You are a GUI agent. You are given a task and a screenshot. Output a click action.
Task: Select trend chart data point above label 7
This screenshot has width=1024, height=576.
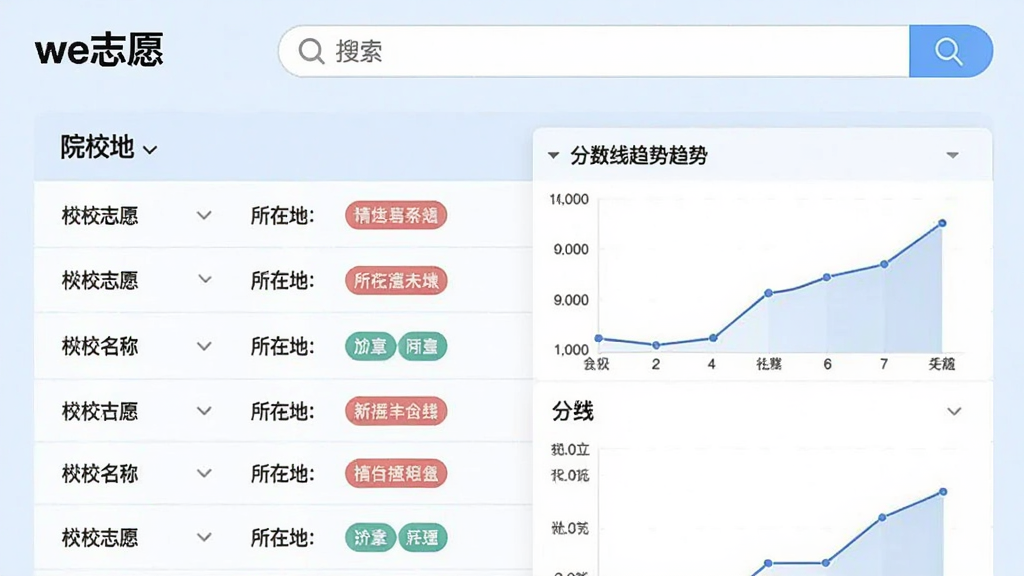tap(884, 264)
